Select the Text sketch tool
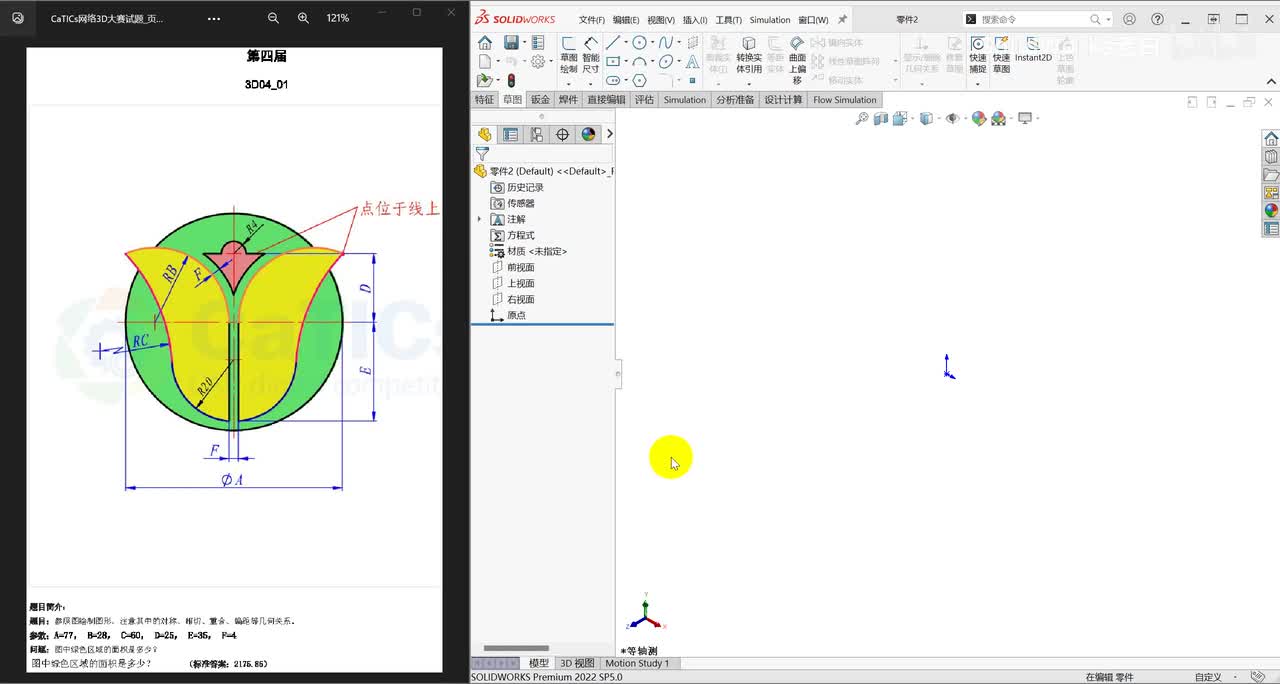This screenshot has height=684, width=1280. (692, 62)
